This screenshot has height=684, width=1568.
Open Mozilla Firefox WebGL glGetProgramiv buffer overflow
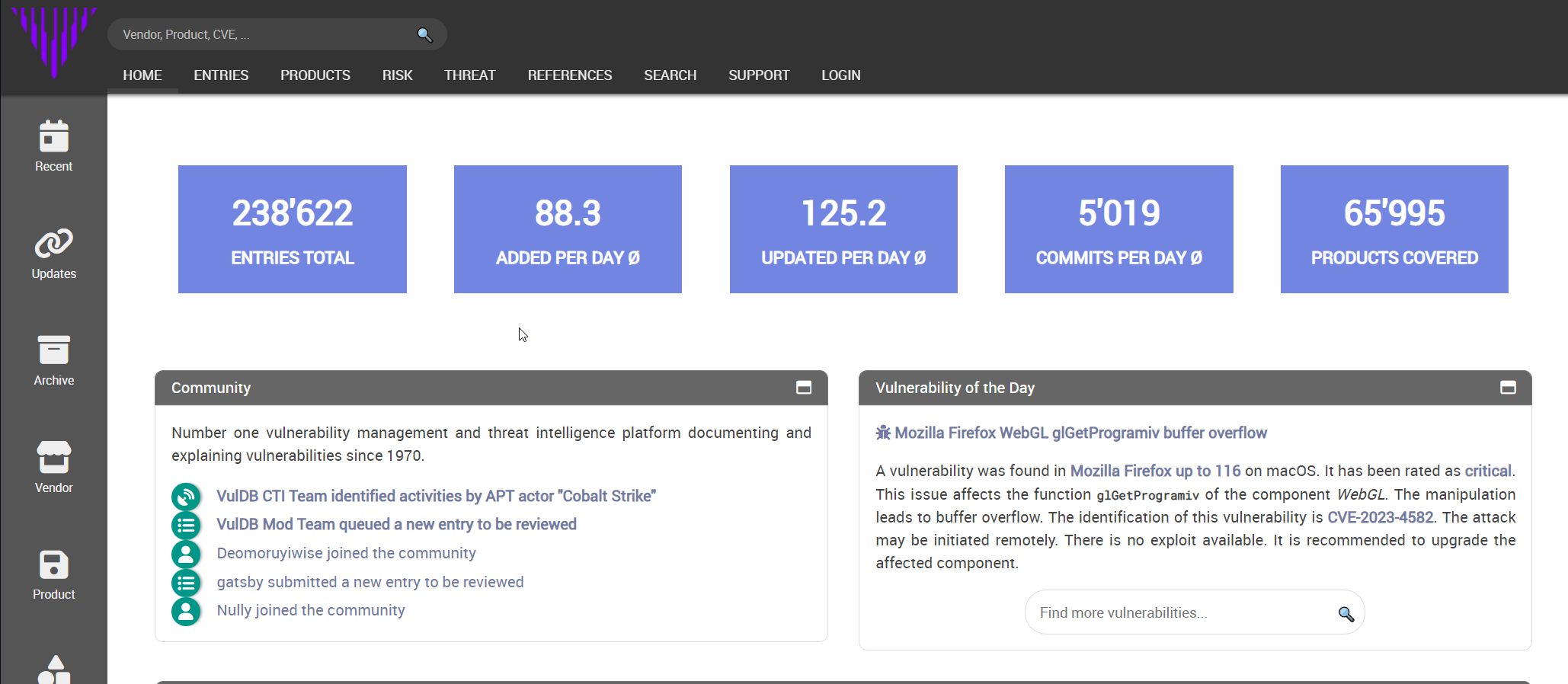[1080, 433]
